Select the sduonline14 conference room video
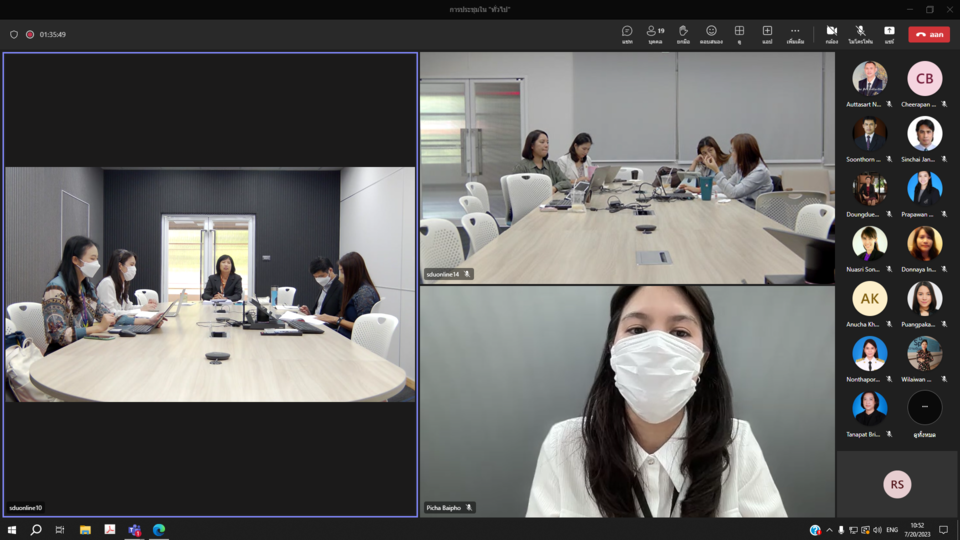This screenshot has width=960, height=540. pos(627,168)
